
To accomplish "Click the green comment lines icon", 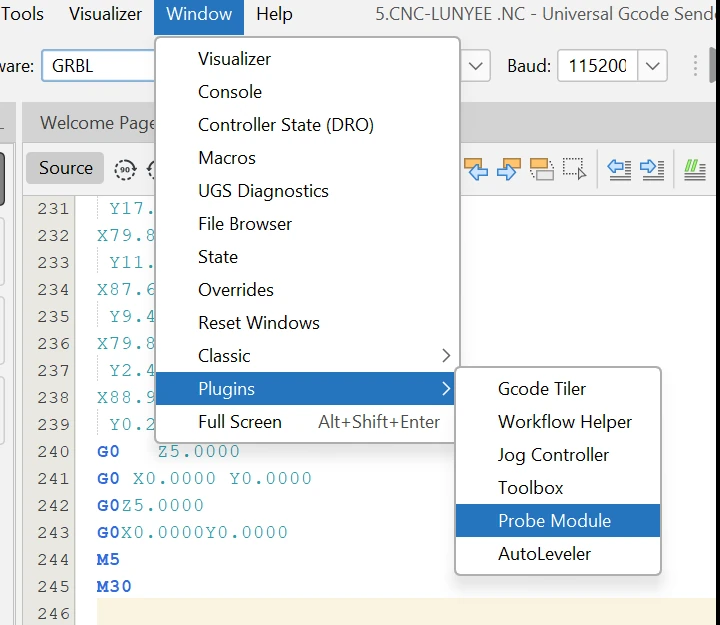I will coord(695,169).
